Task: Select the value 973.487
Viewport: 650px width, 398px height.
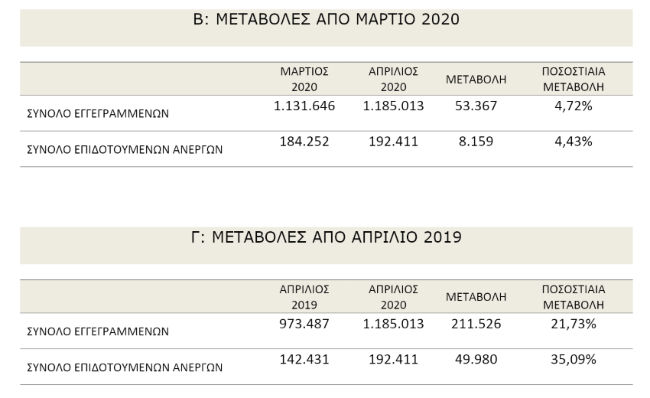Action: (x=304, y=324)
